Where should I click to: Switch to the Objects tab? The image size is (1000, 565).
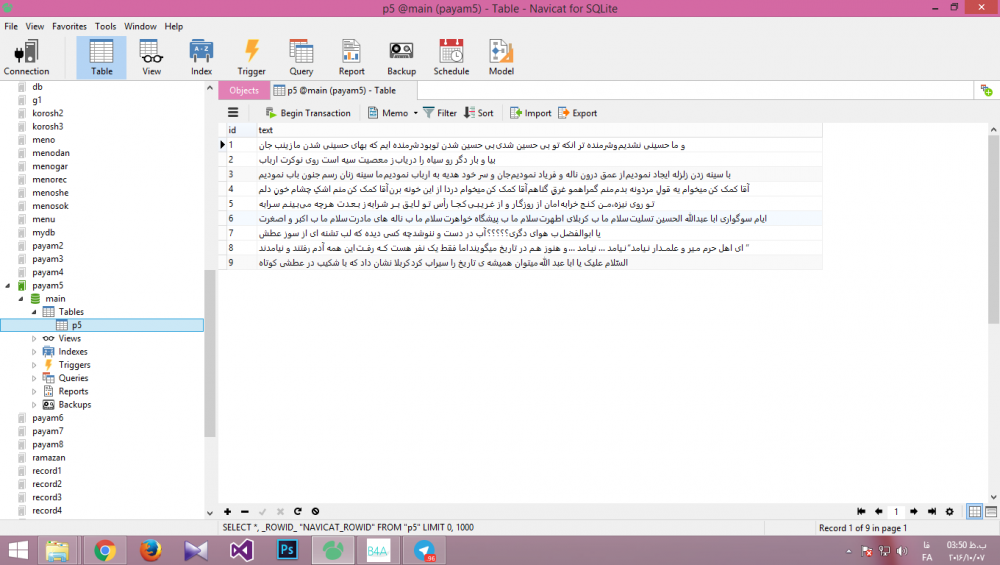(x=244, y=90)
